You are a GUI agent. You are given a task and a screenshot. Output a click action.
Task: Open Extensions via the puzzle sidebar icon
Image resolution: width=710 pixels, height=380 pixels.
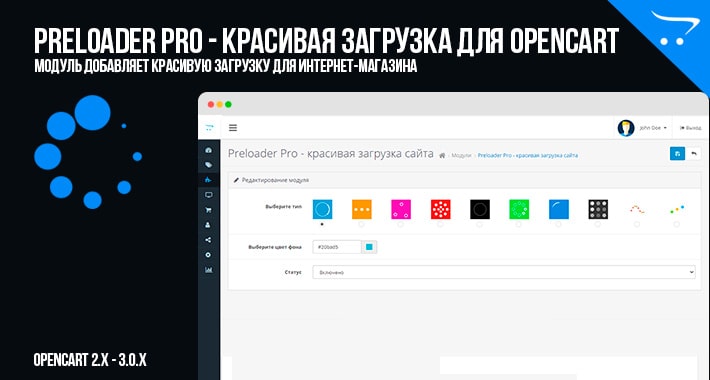pyautogui.click(x=208, y=180)
